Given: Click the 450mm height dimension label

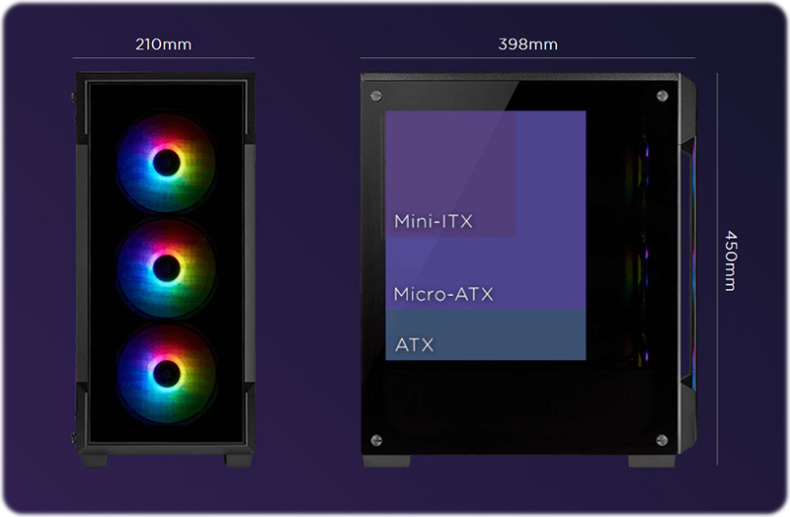Looking at the screenshot, I should click(x=731, y=261).
